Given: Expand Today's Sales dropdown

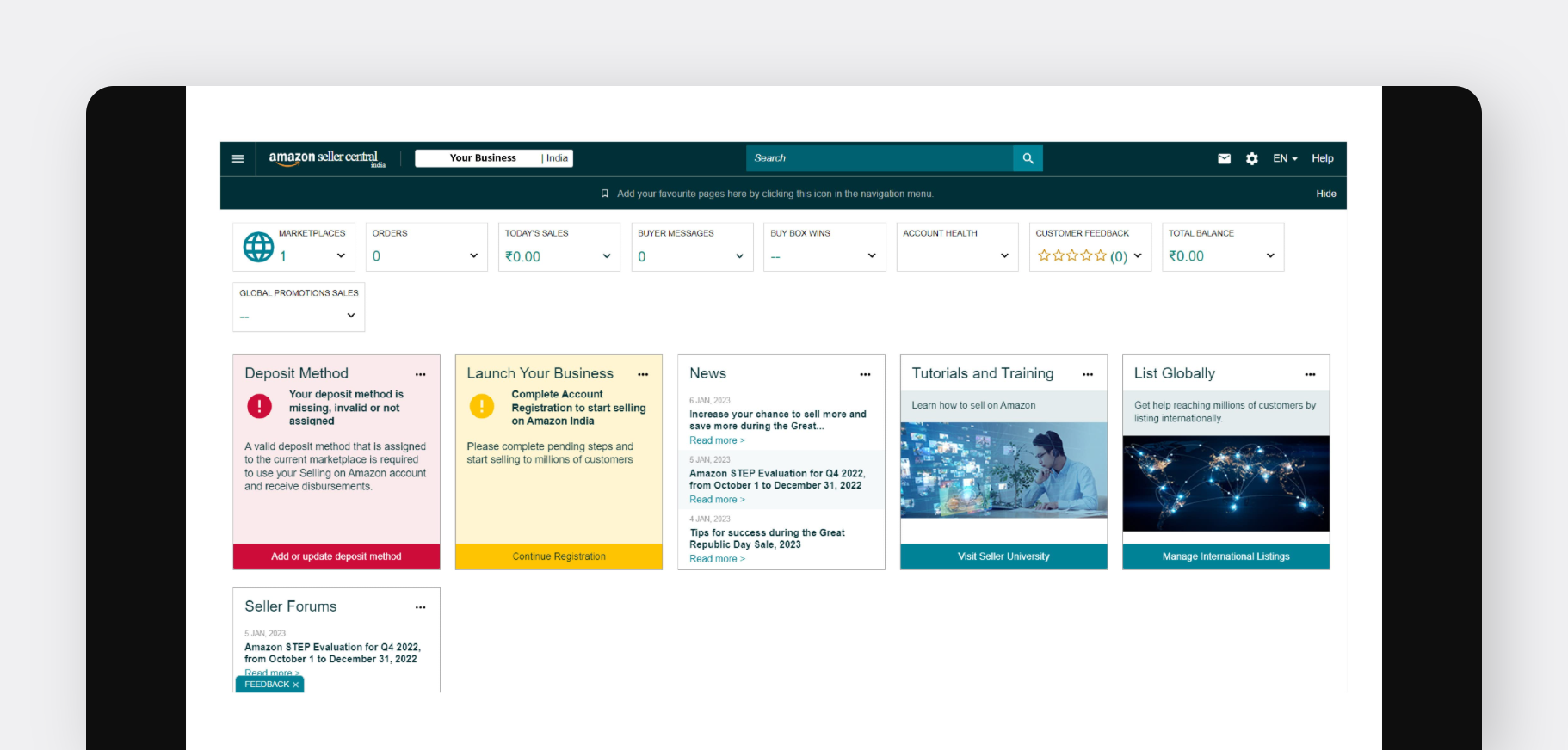Looking at the screenshot, I should pos(607,255).
